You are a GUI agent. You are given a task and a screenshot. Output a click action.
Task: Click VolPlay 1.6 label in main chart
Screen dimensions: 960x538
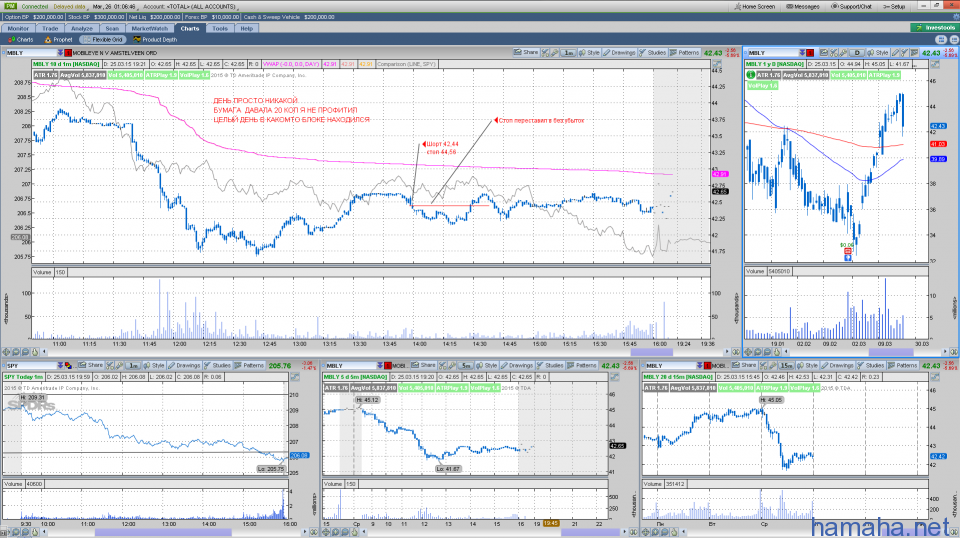point(195,75)
